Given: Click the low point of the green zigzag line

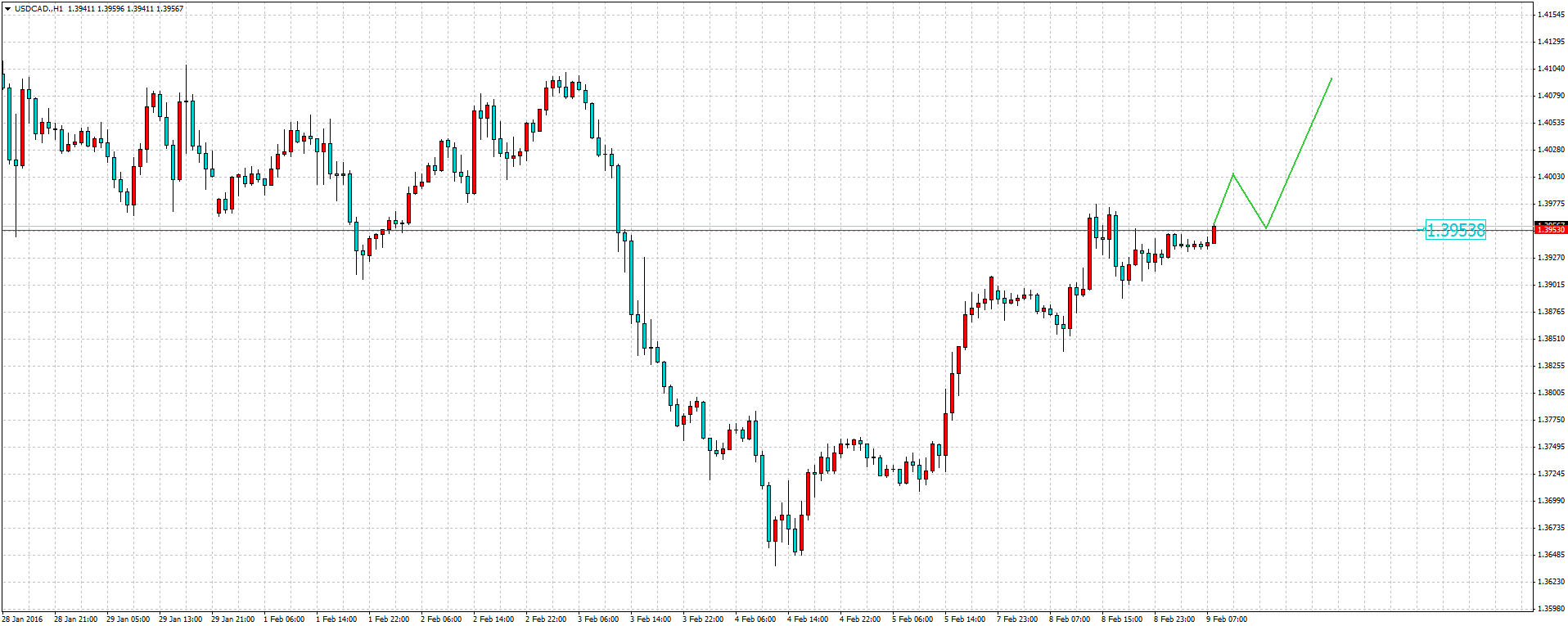Looking at the screenshot, I should point(1266,227).
